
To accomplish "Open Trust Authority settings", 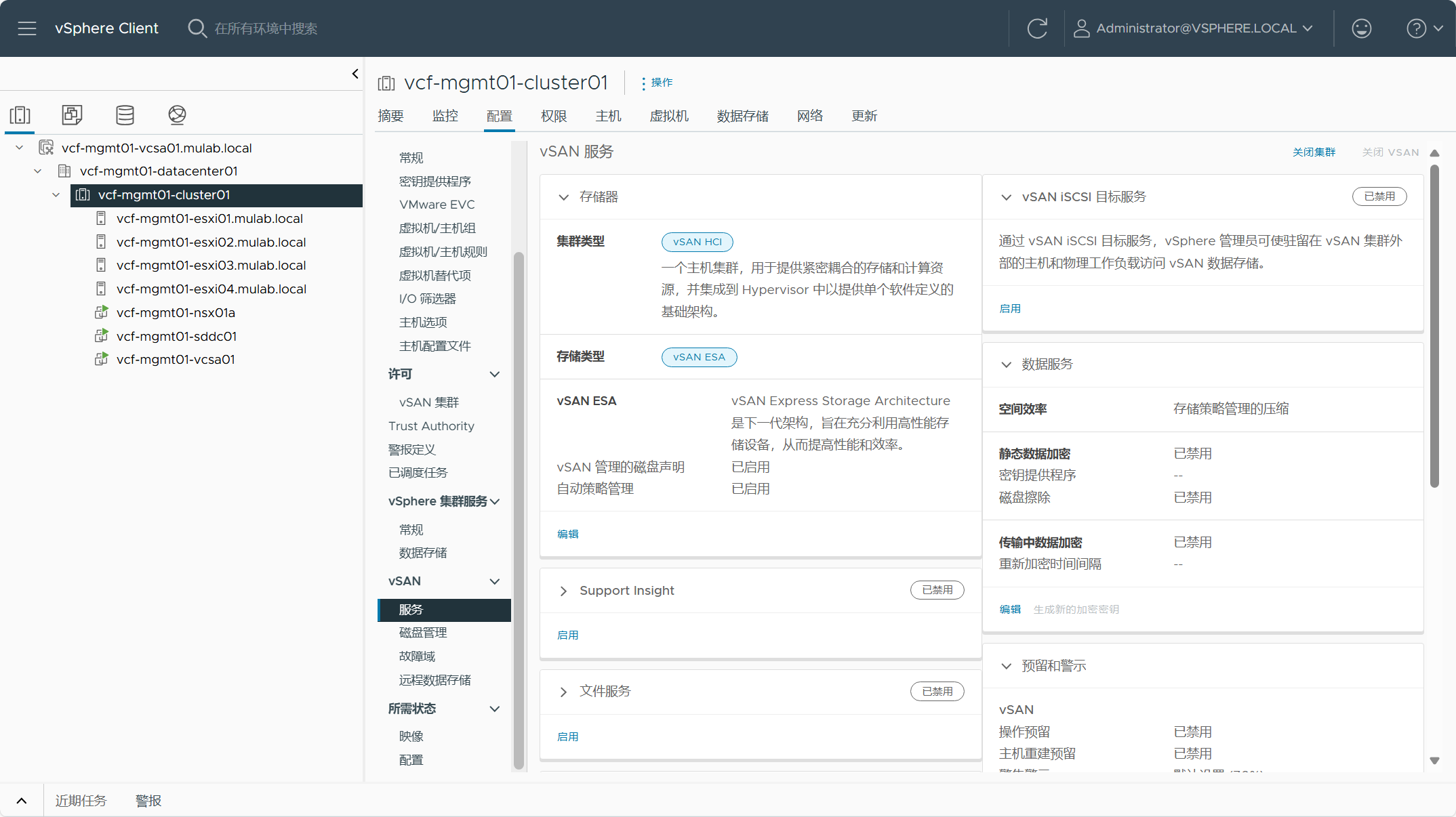I will point(431,426).
